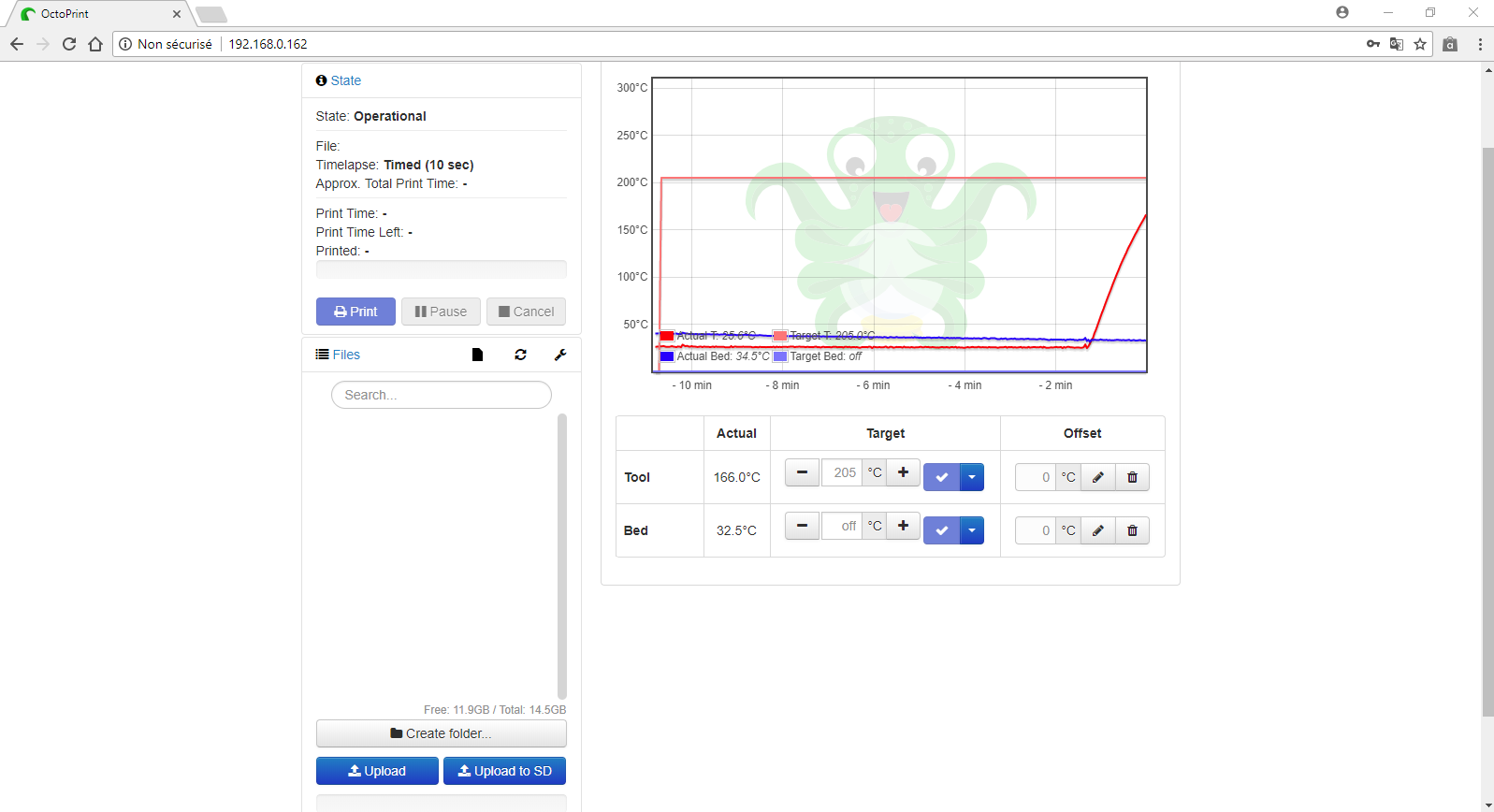Increase Bed target temperature

(x=903, y=526)
